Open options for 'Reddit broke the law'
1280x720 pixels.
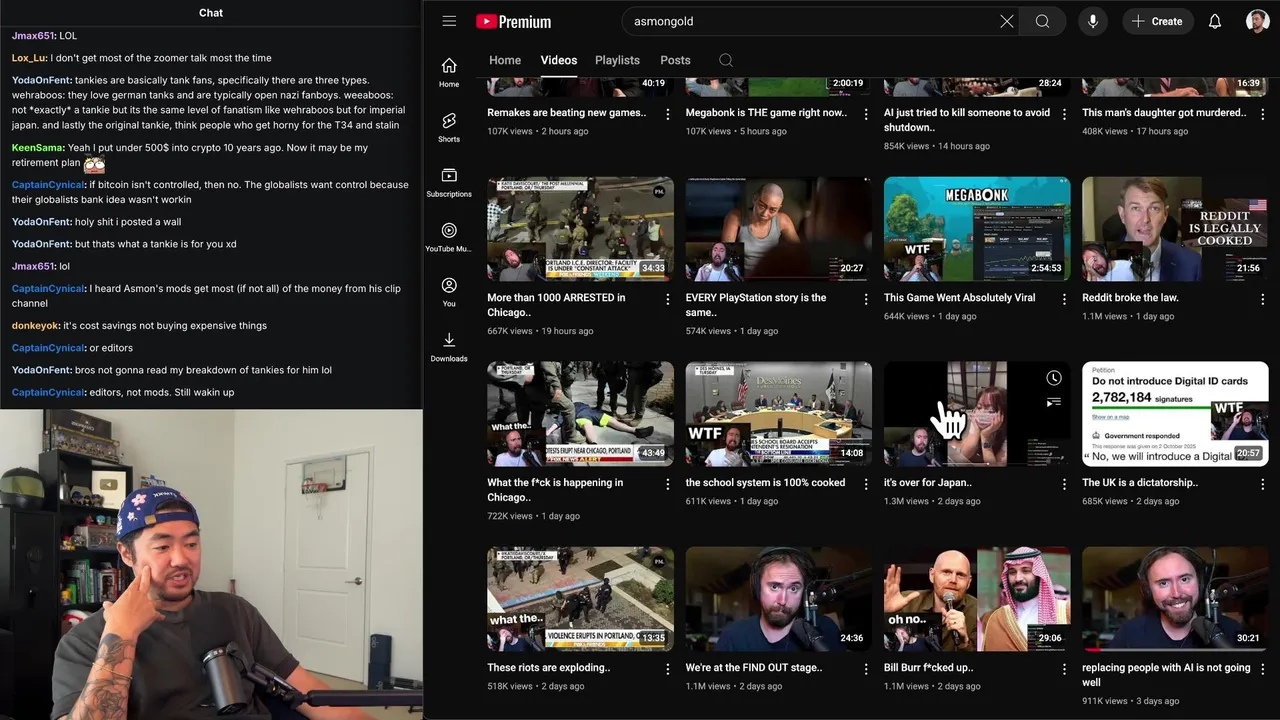coord(1262,300)
